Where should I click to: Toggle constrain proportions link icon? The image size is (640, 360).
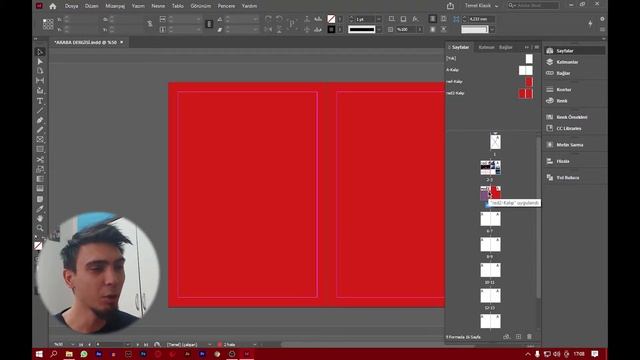(x=150, y=24)
